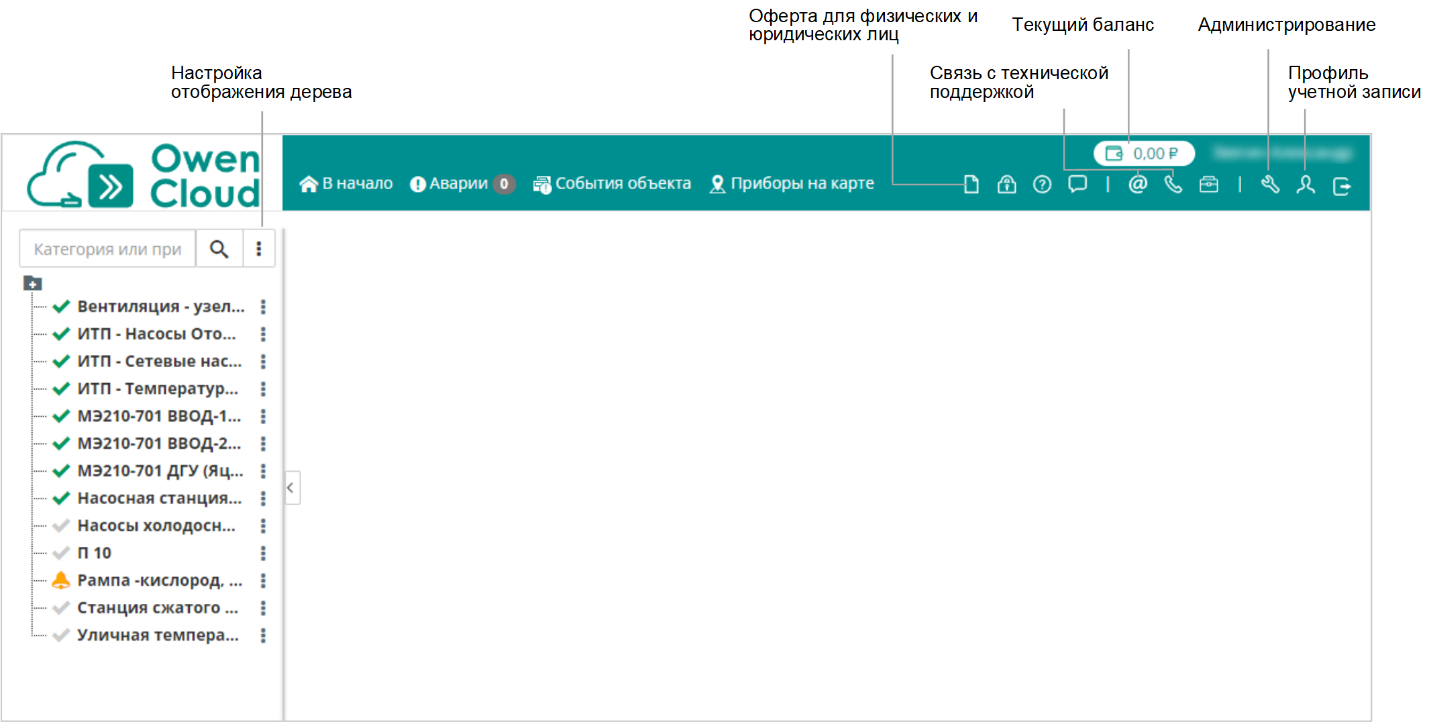Collapse the left device tree panel
Image resolution: width=1431 pixels, height=722 pixels.
coord(291,488)
